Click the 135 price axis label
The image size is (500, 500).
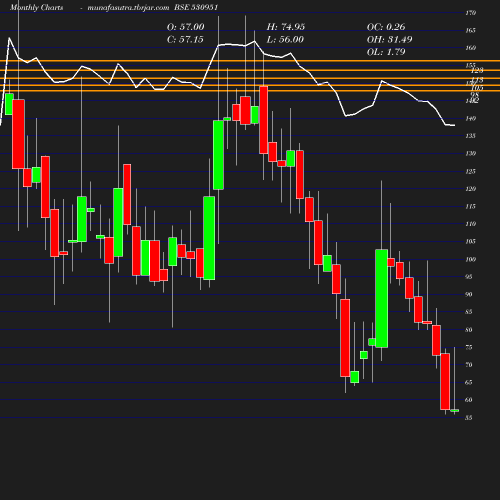click(x=470, y=136)
